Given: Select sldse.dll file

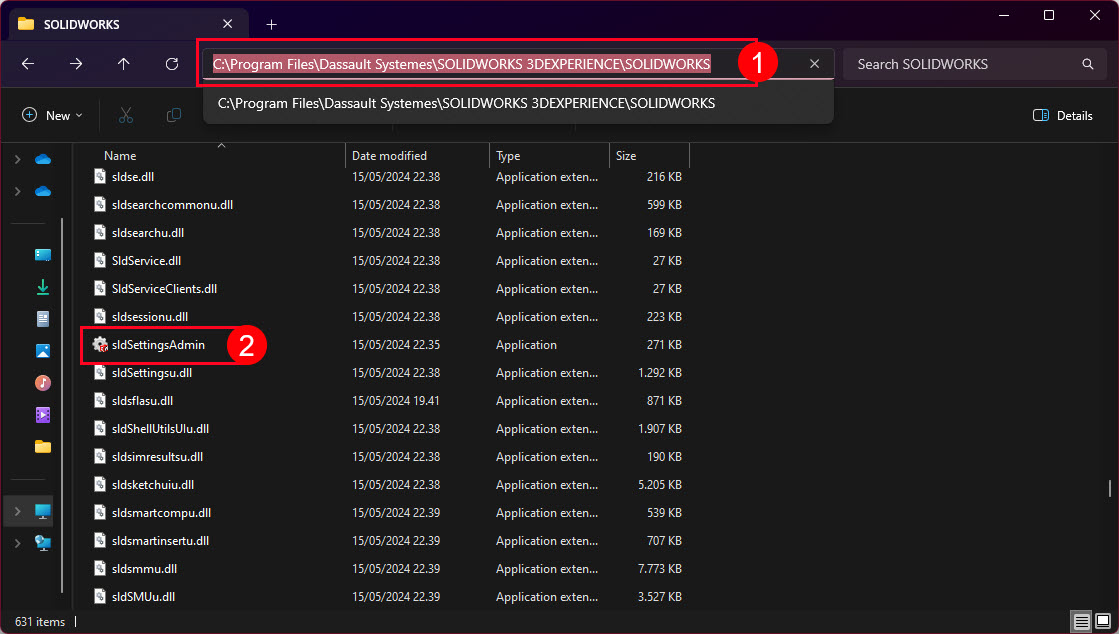Looking at the screenshot, I should tap(133, 177).
